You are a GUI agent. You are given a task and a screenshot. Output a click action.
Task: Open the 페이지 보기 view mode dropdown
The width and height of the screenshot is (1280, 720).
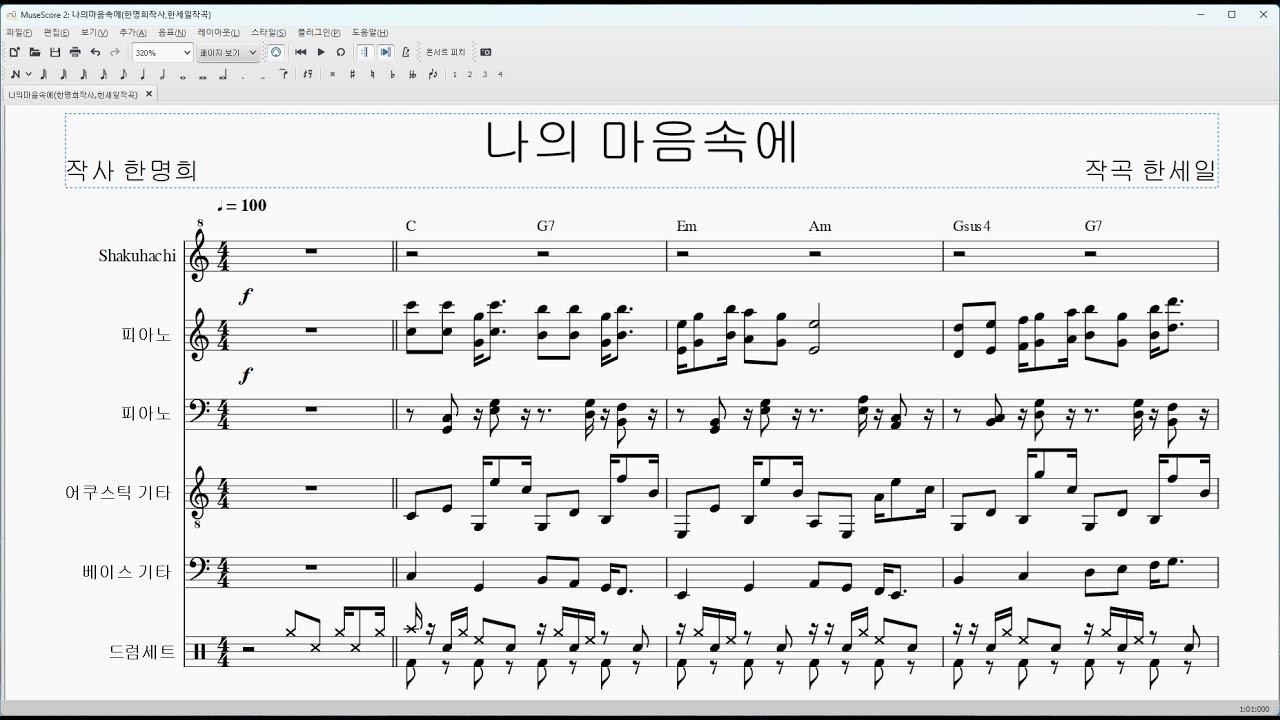tap(227, 52)
